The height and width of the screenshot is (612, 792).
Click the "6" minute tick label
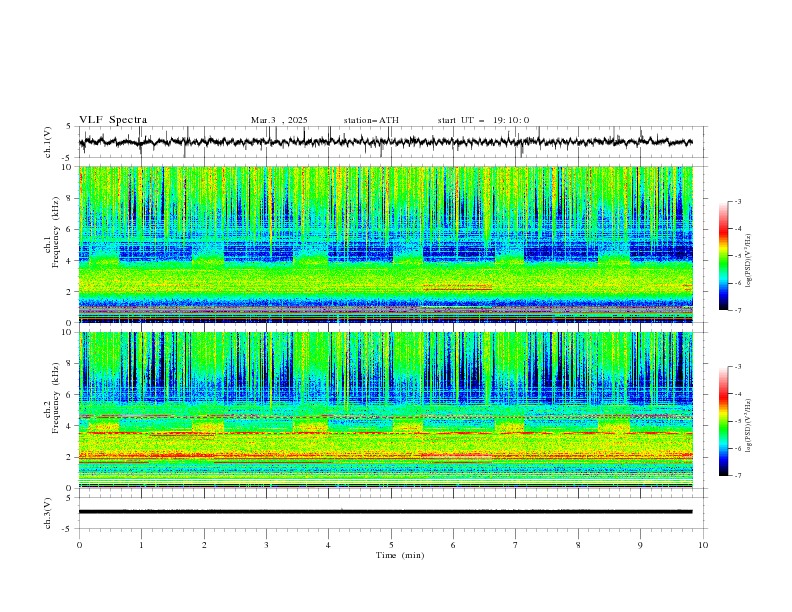click(453, 545)
